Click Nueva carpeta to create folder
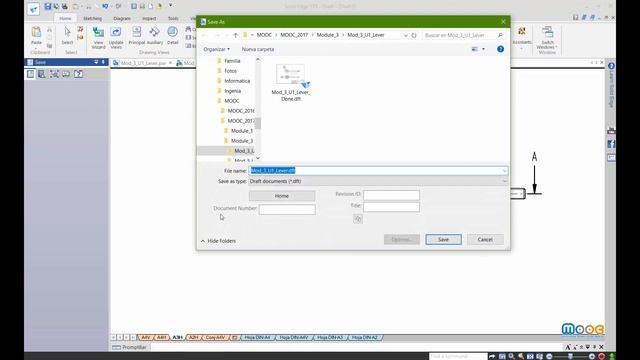This screenshot has width=640, height=360. tap(258, 49)
